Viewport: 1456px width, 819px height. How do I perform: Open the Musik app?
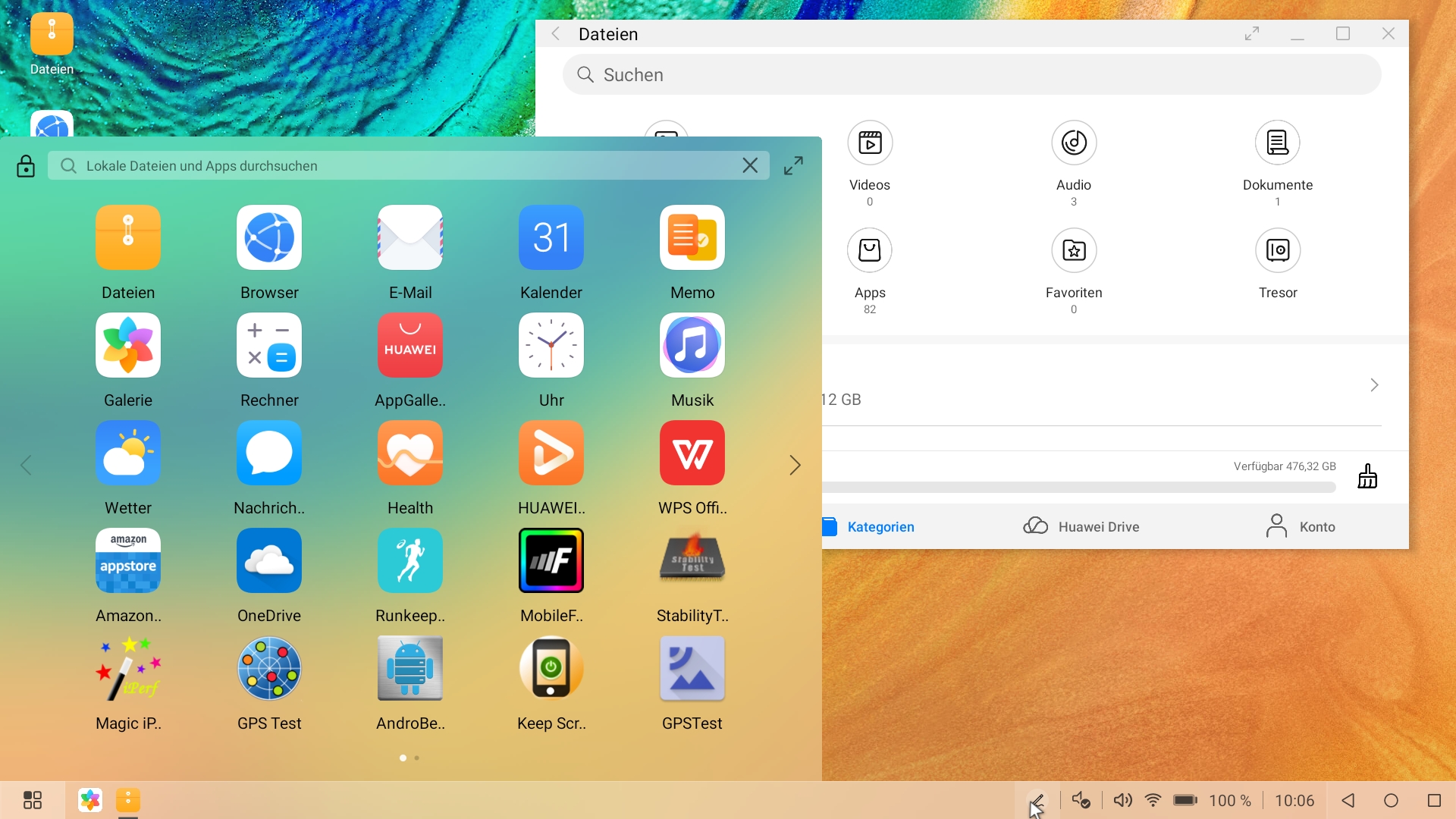[692, 346]
